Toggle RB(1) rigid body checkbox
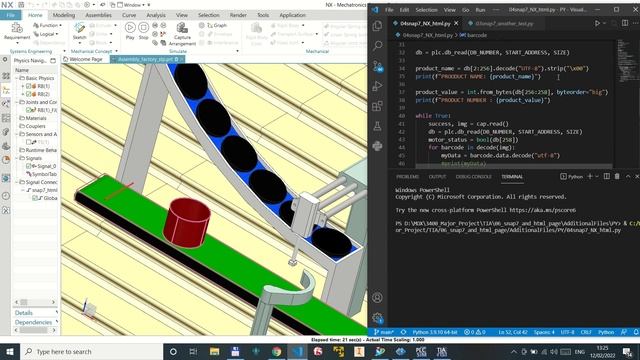 [x=29, y=86]
